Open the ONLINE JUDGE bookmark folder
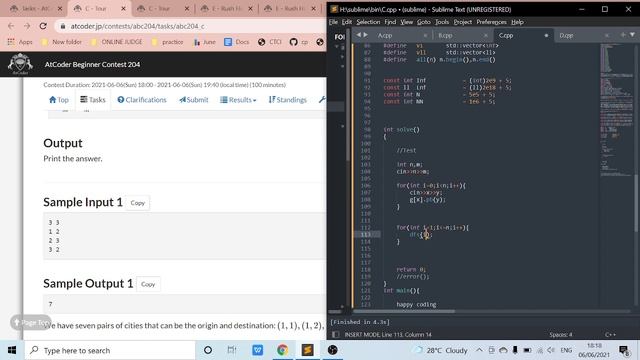 [117, 42]
